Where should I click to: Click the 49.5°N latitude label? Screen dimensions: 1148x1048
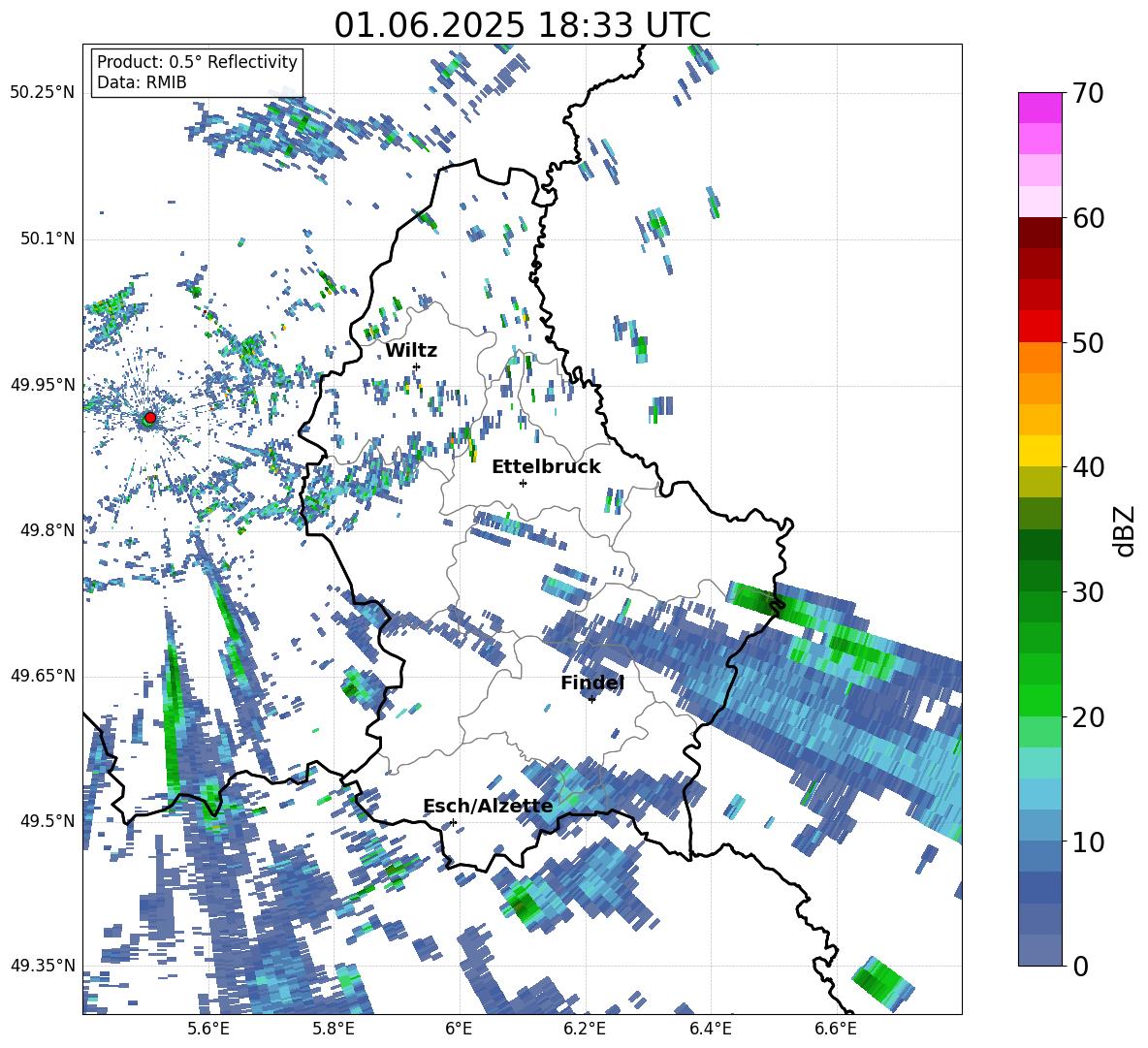coord(48,821)
